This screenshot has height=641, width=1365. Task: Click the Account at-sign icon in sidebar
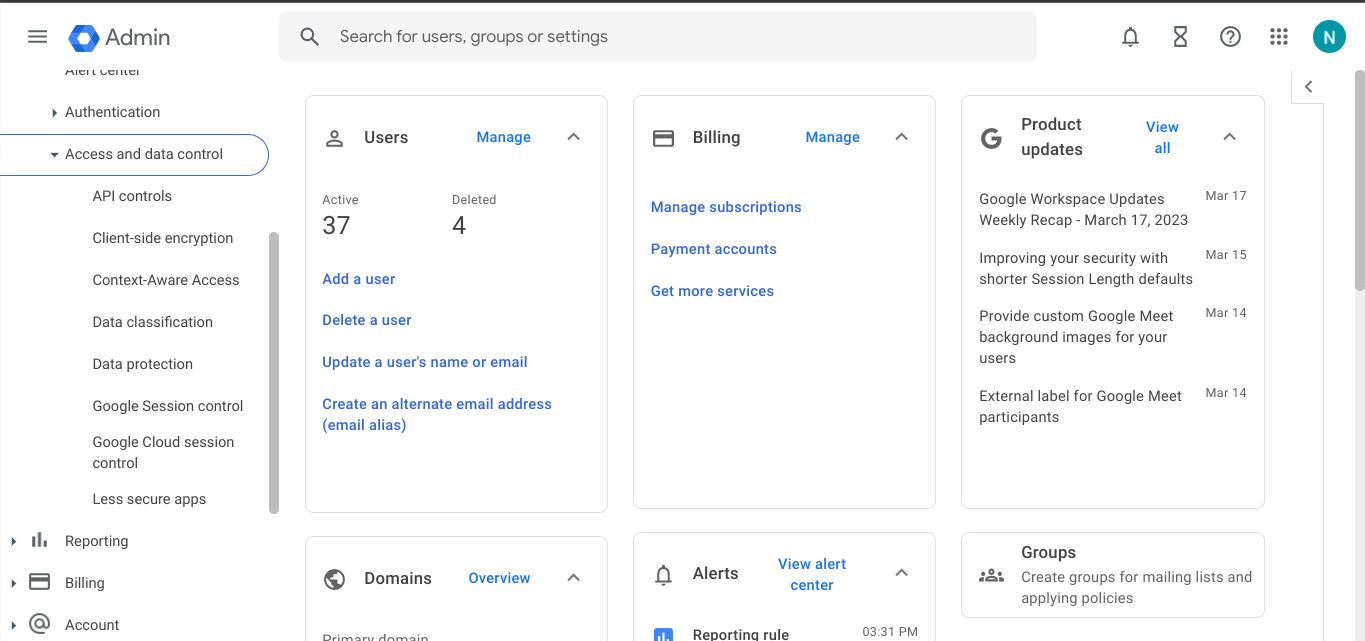click(39, 624)
